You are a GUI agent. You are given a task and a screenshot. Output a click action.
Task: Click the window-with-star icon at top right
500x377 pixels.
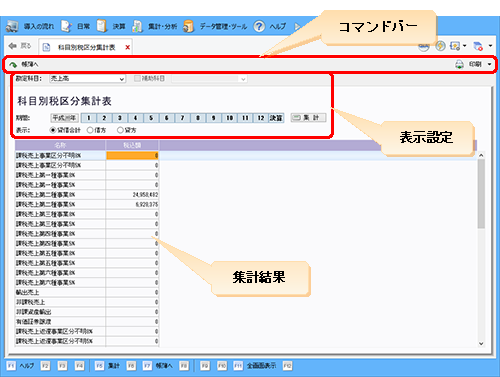(455, 46)
